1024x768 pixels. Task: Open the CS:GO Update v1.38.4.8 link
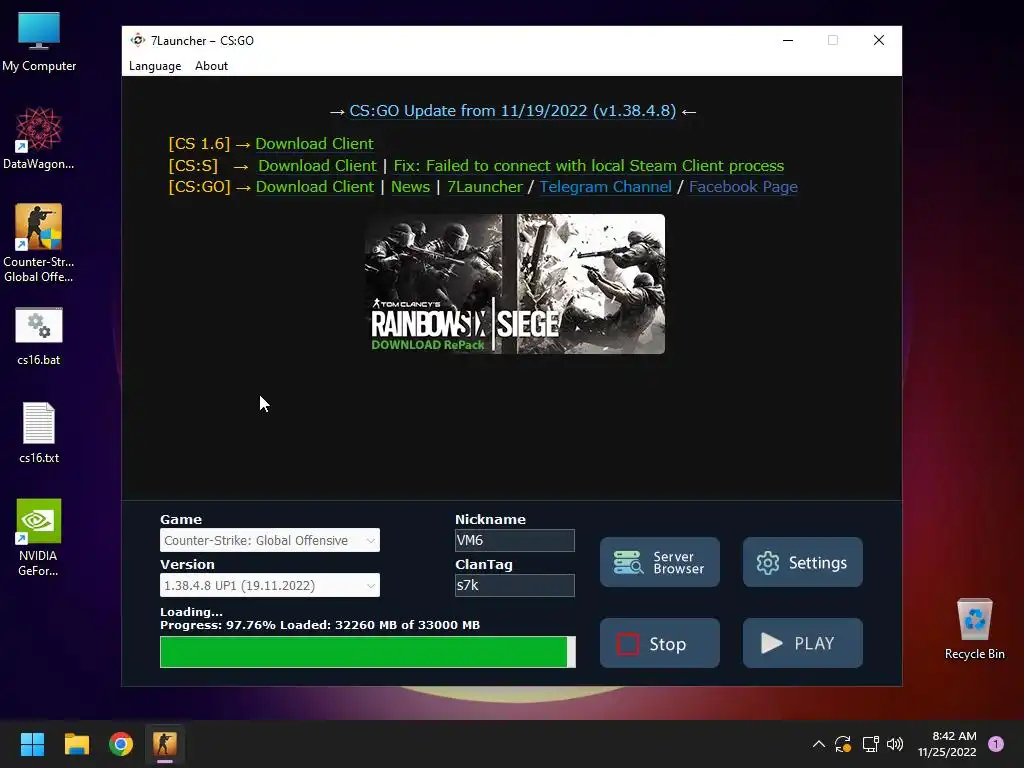point(513,111)
